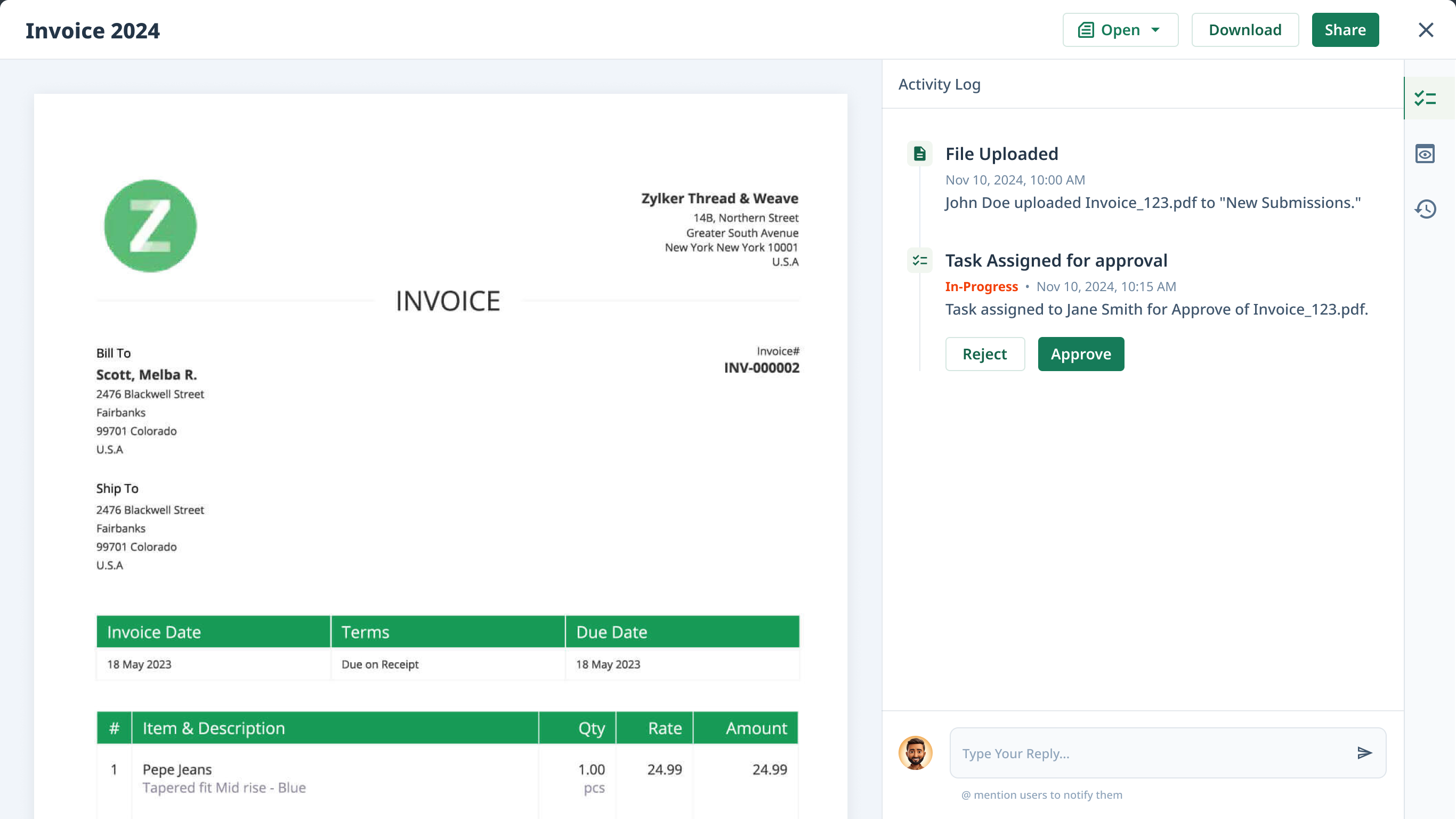The width and height of the screenshot is (1456, 819).
Task: Click the Open button document icon
Action: [x=1086, y=30]
